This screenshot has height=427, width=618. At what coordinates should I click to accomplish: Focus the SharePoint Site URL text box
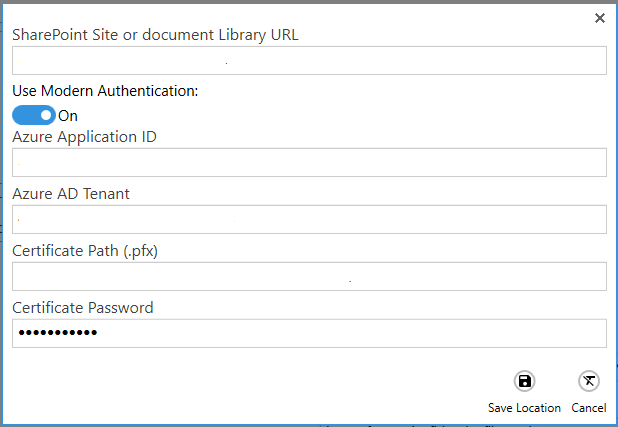click(309, 60)
